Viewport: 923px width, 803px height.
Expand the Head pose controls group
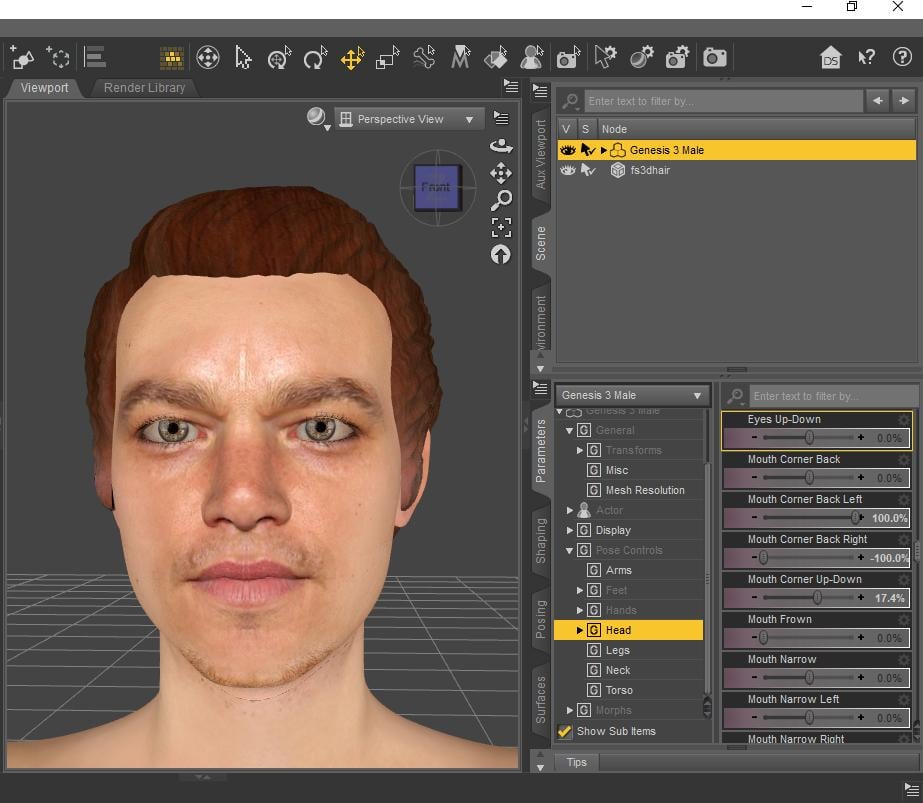[x=580, y=630]
